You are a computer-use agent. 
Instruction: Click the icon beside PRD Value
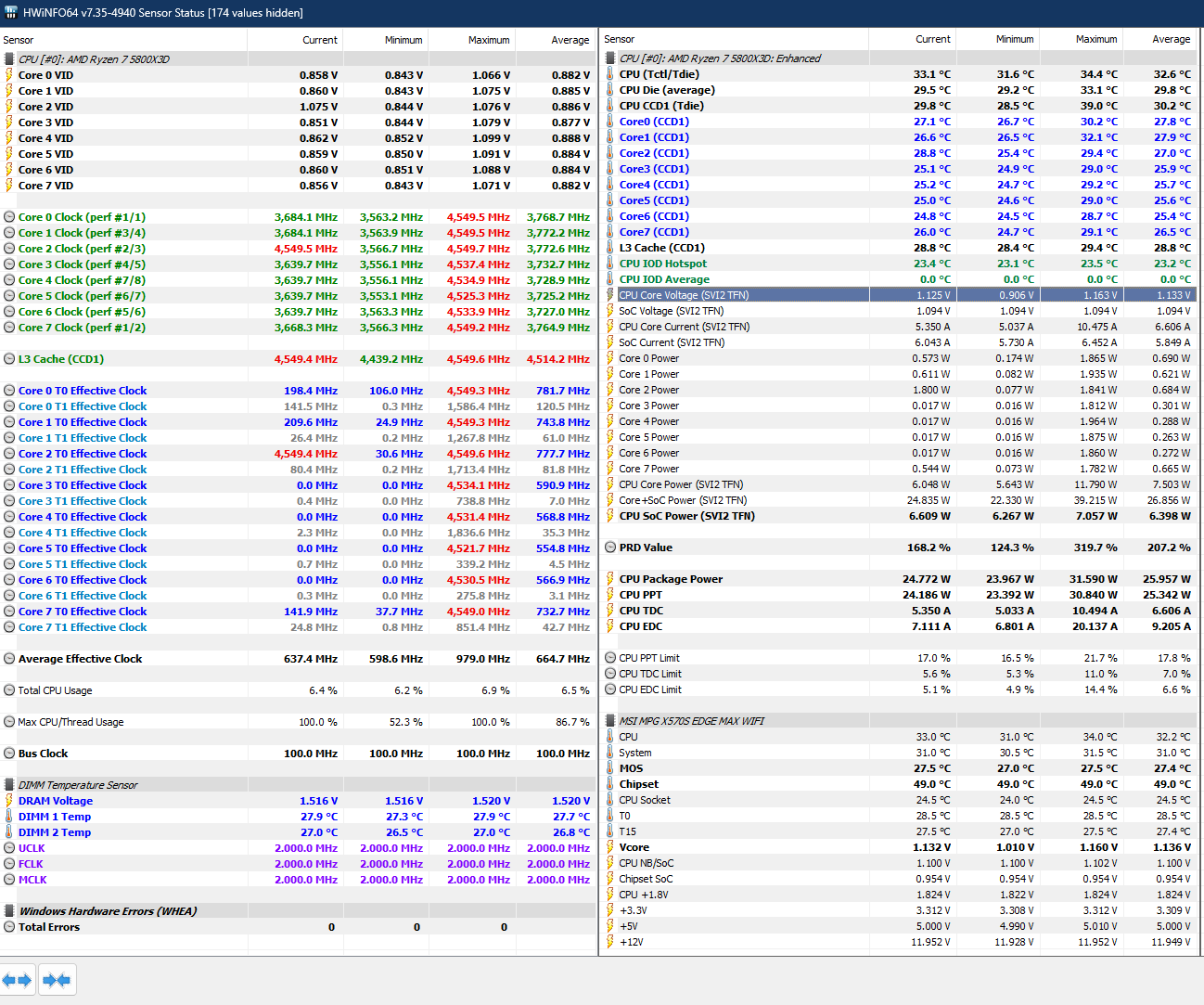(x=610, y=548)
